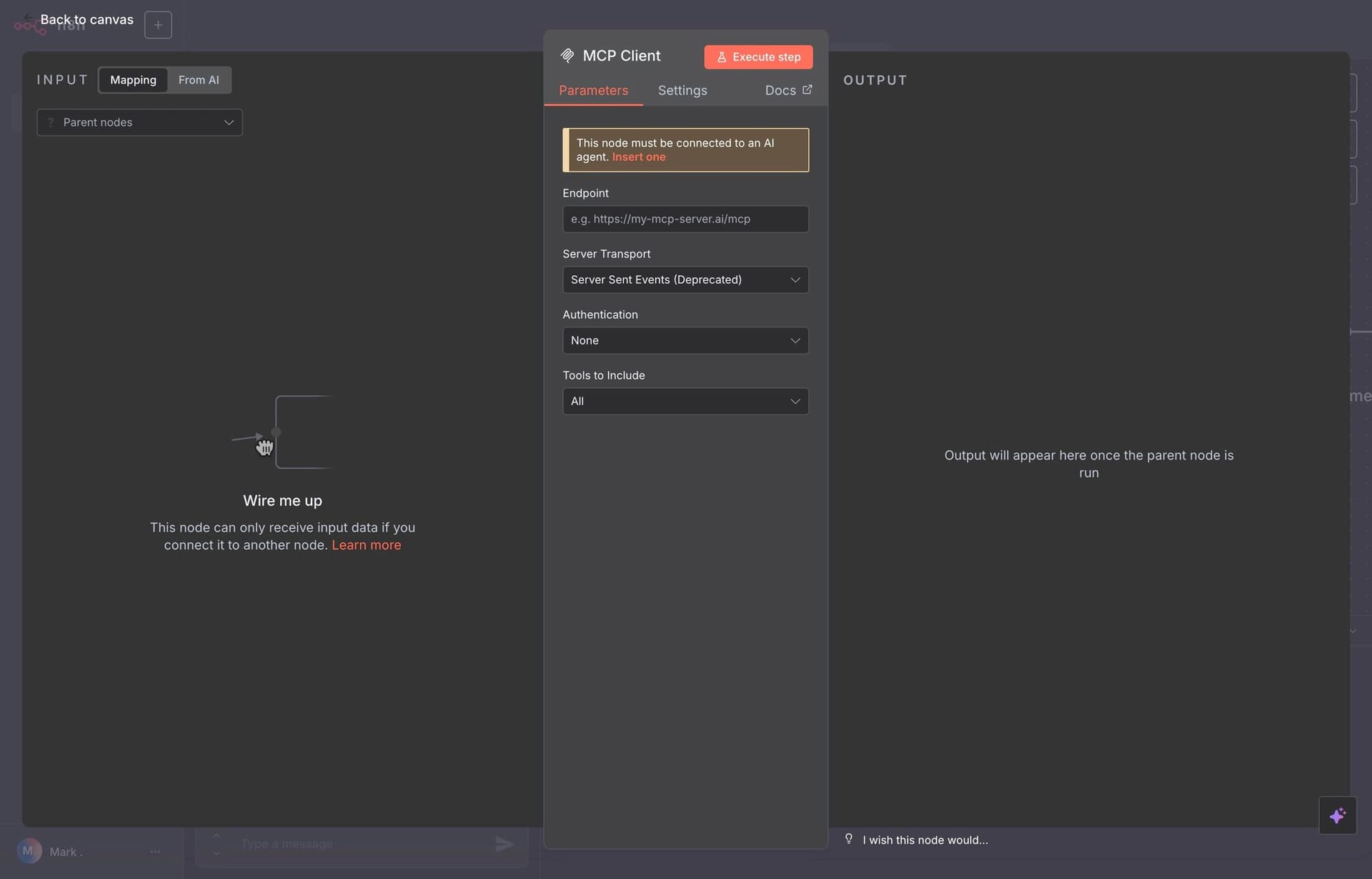
Task: Open I wish this node would... feedback
Action: 925,840
